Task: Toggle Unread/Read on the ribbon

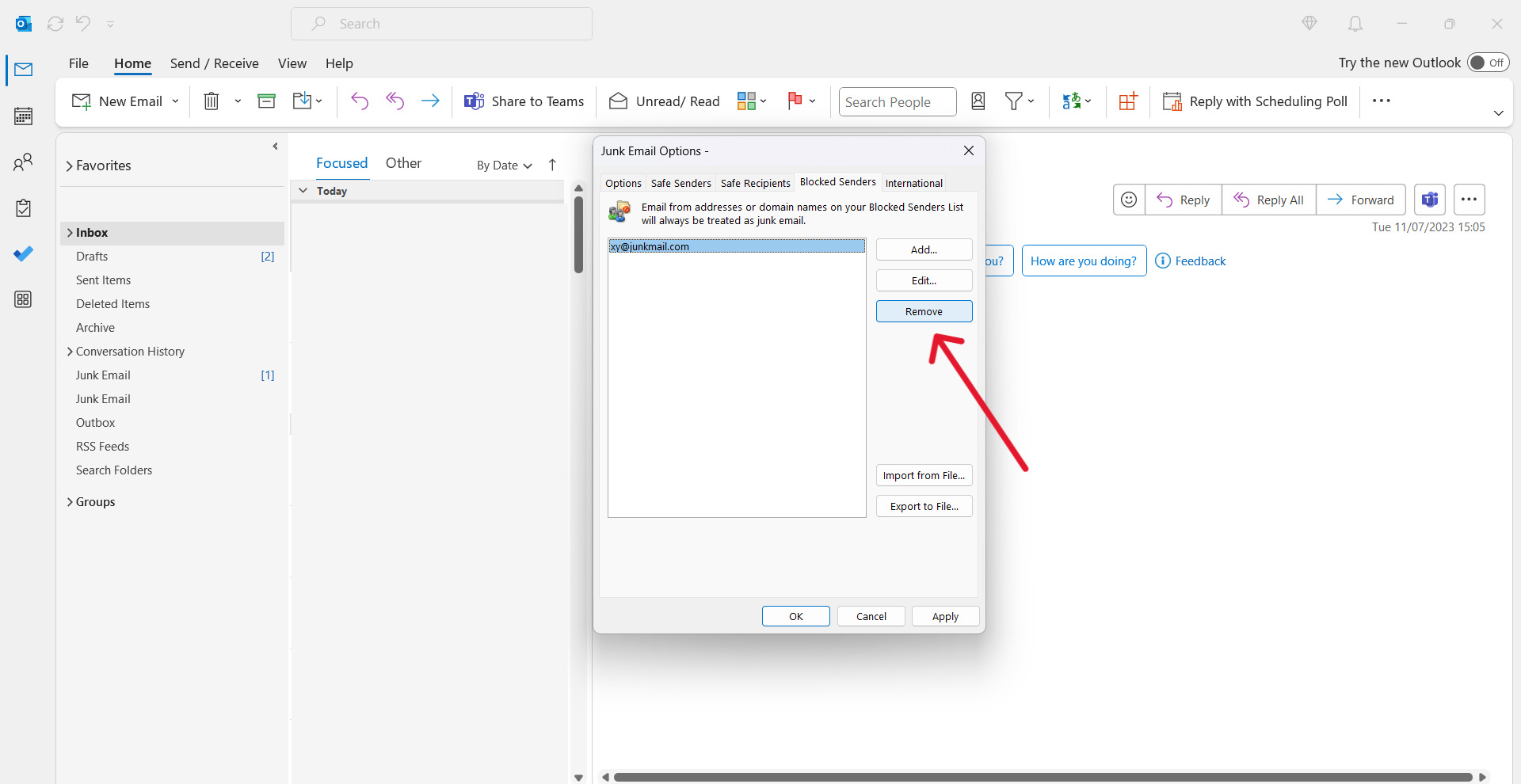Action: [x=664, y=101]
